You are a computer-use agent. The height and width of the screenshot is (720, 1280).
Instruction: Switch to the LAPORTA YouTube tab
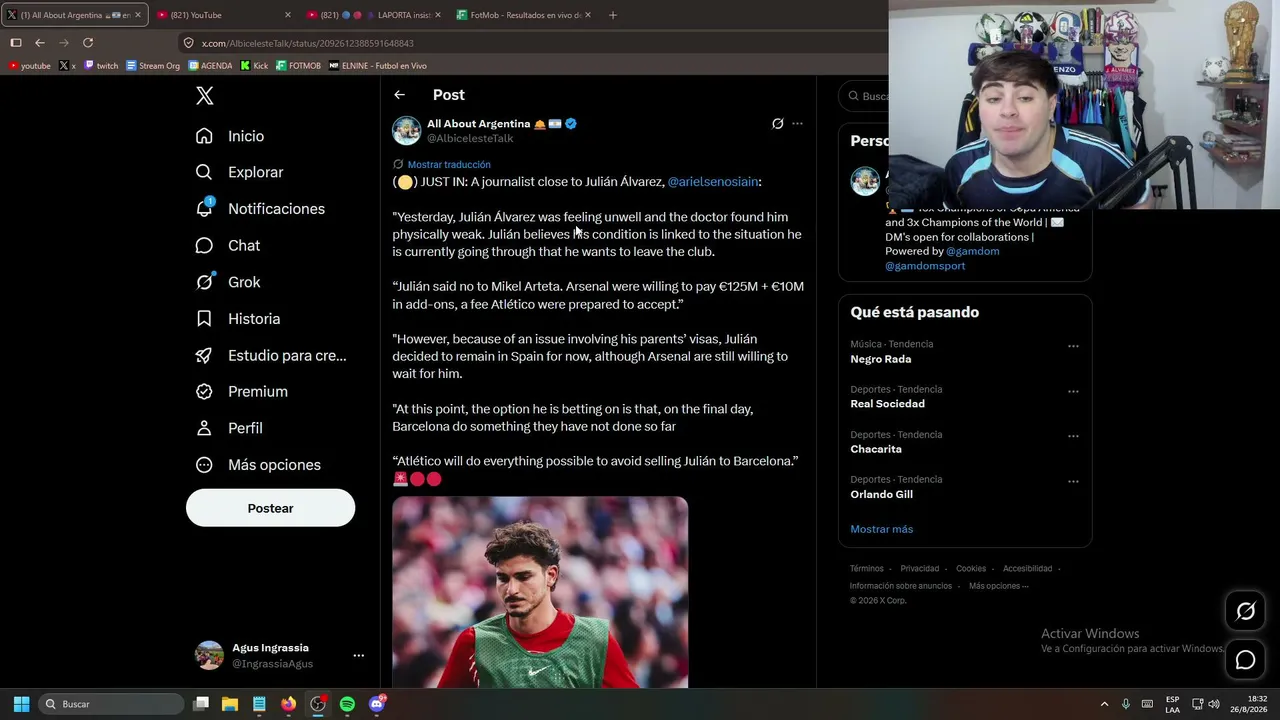click(x=372, y=15)
